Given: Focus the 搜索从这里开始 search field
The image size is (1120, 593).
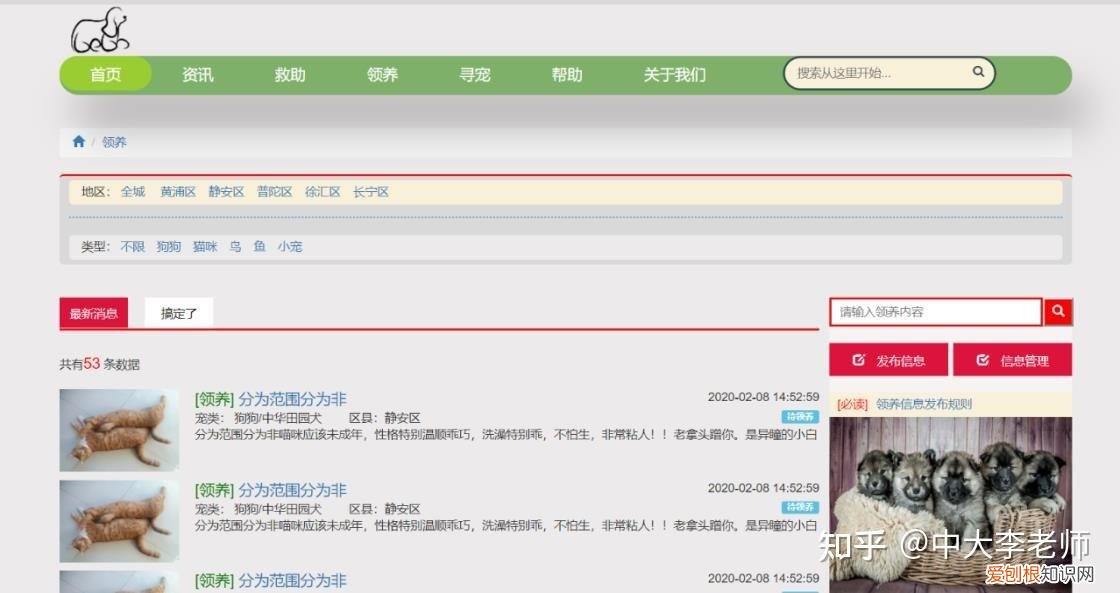Looking at the screenshot, I should 889,73.
